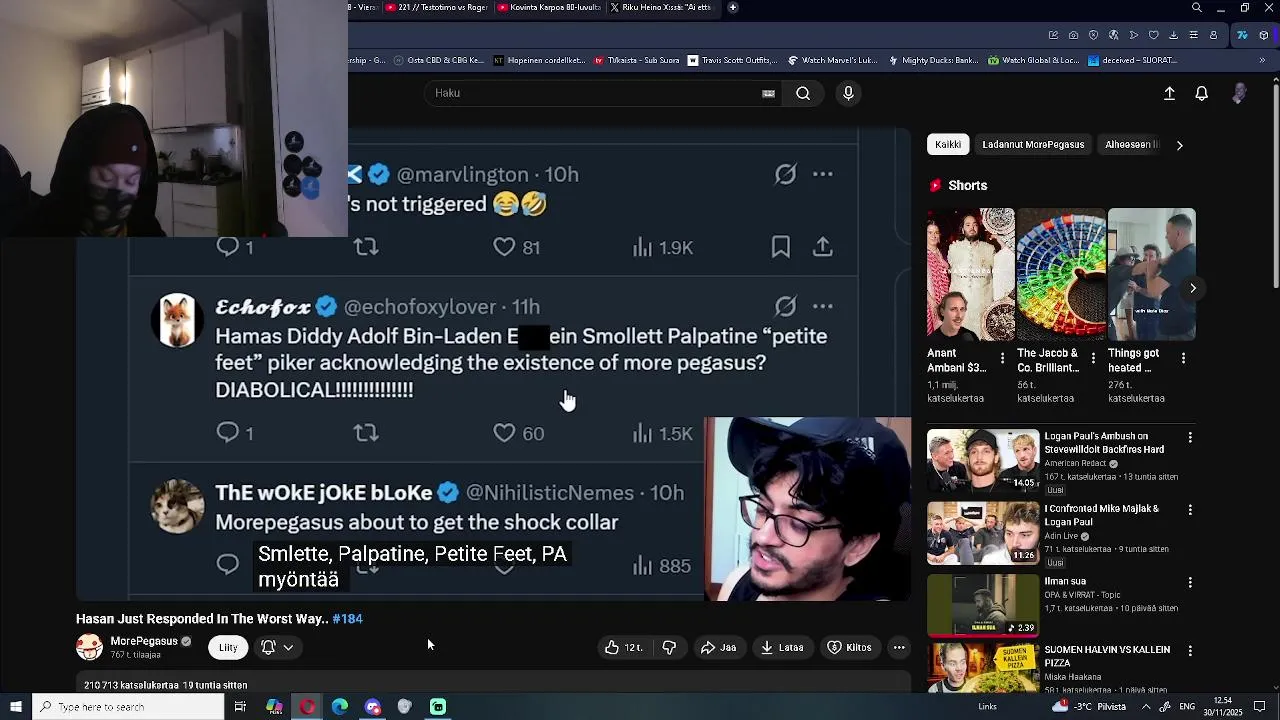
Task: Open the MorePegasus channel name link
Action: click(144, 641)
